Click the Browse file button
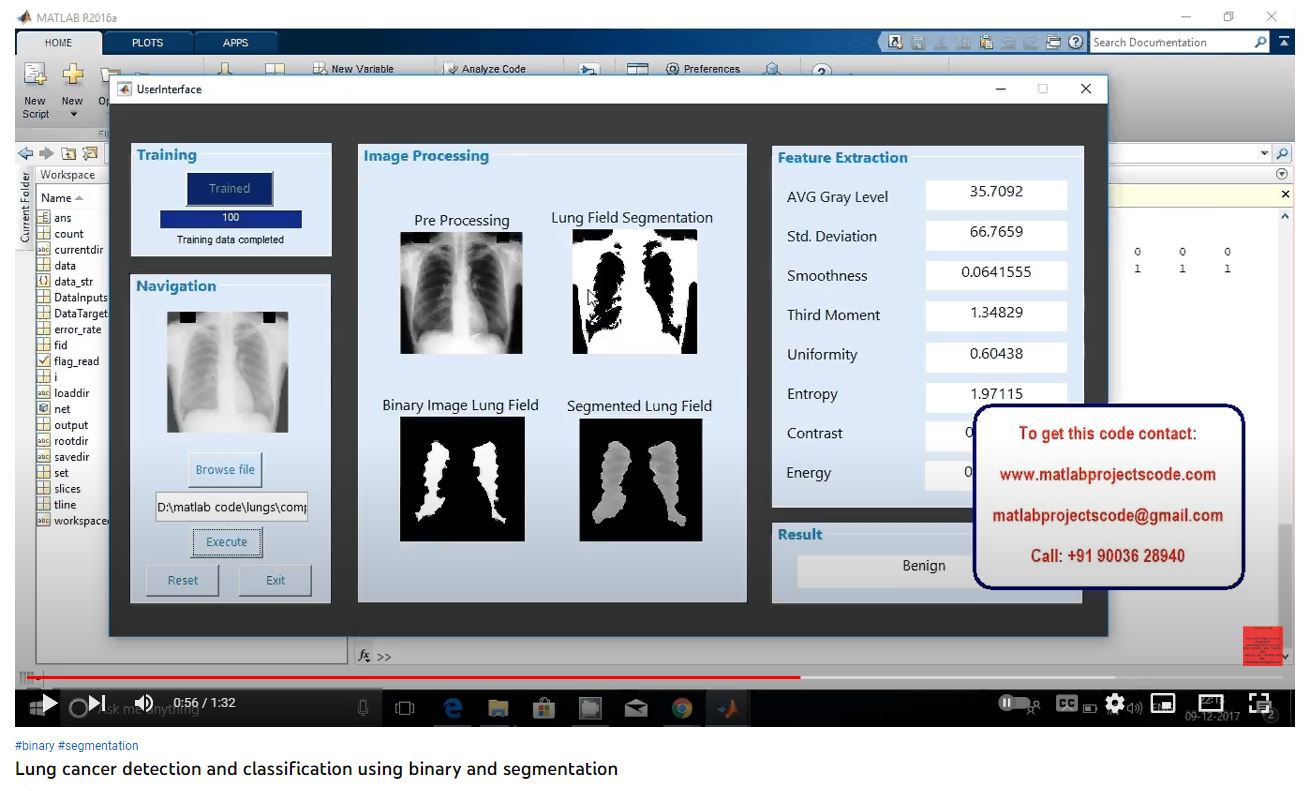This screenshot has width=1309, height=791. pos(225,469)
